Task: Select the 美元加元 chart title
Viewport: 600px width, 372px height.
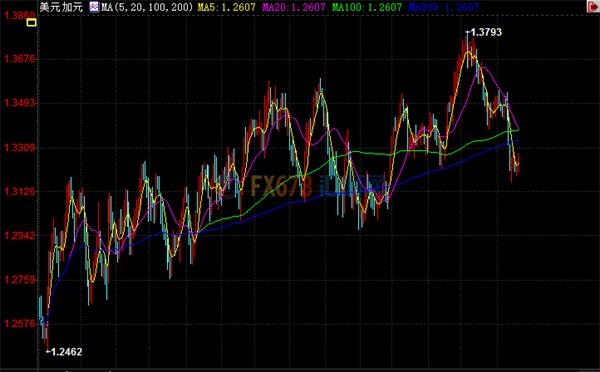Action: tap(60, 7)
